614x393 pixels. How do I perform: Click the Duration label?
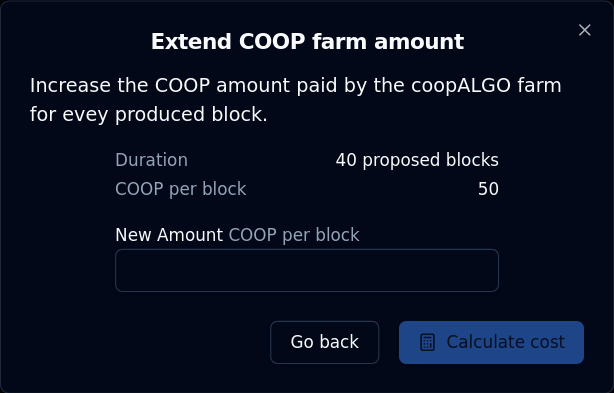click(152, 160)
